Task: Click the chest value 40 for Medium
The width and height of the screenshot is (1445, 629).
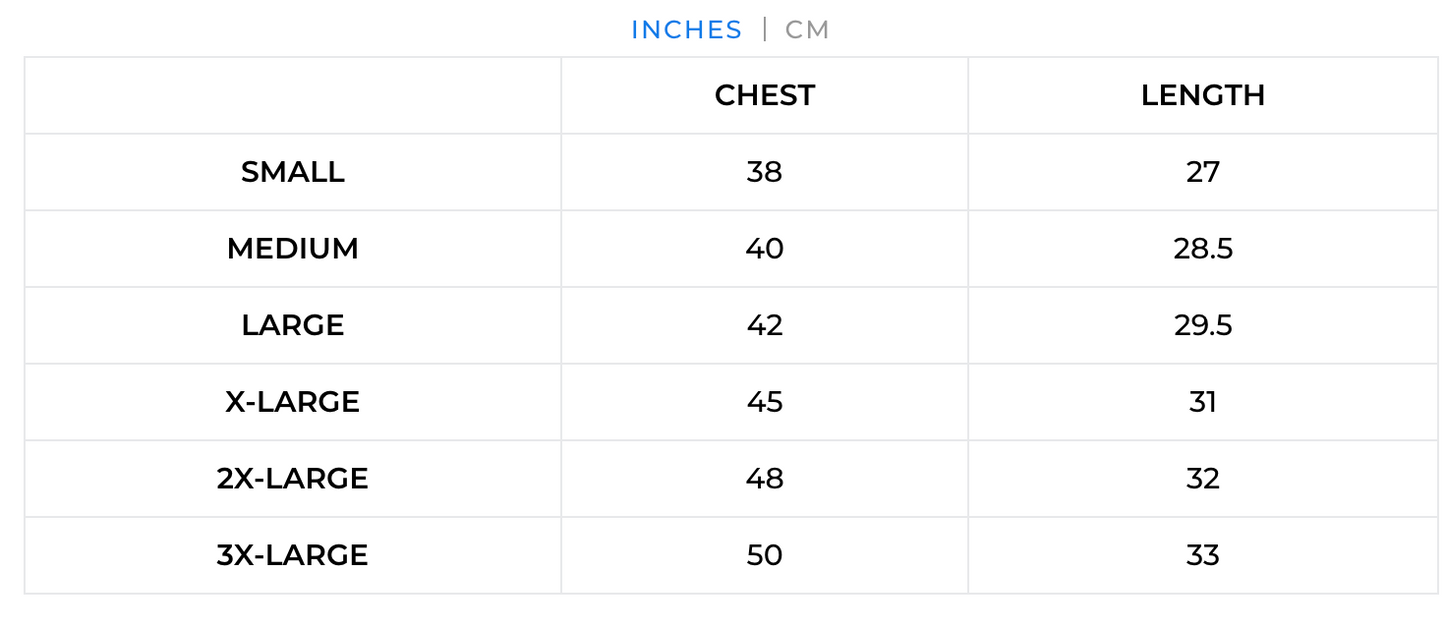Action: (764, 248)
